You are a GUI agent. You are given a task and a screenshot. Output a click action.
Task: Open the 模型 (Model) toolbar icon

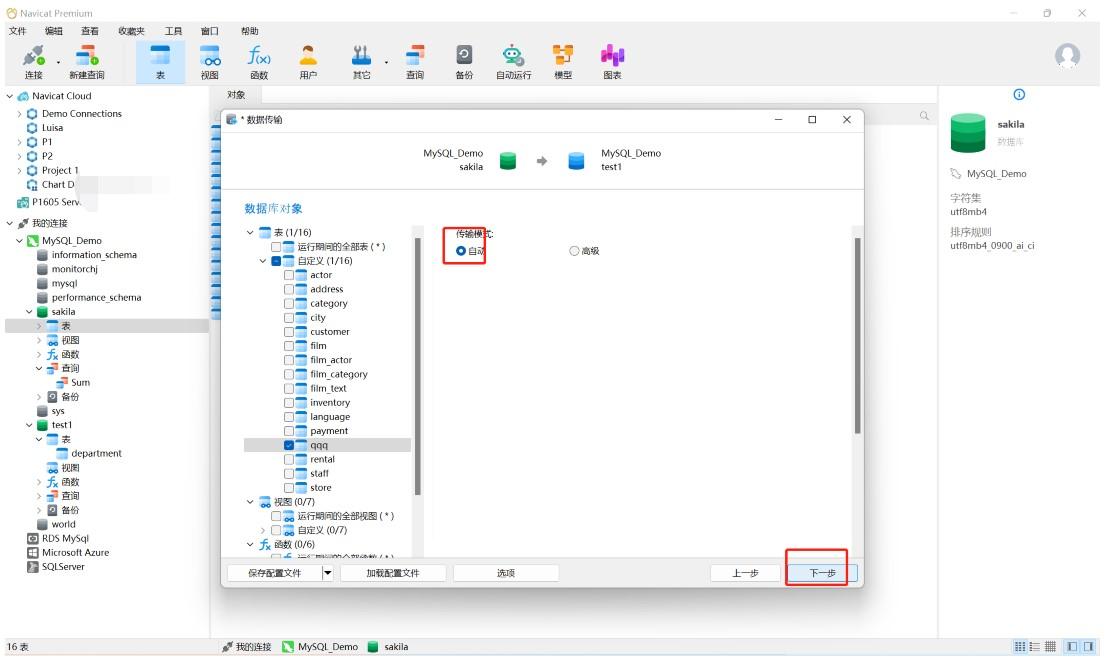click(563, 60)
